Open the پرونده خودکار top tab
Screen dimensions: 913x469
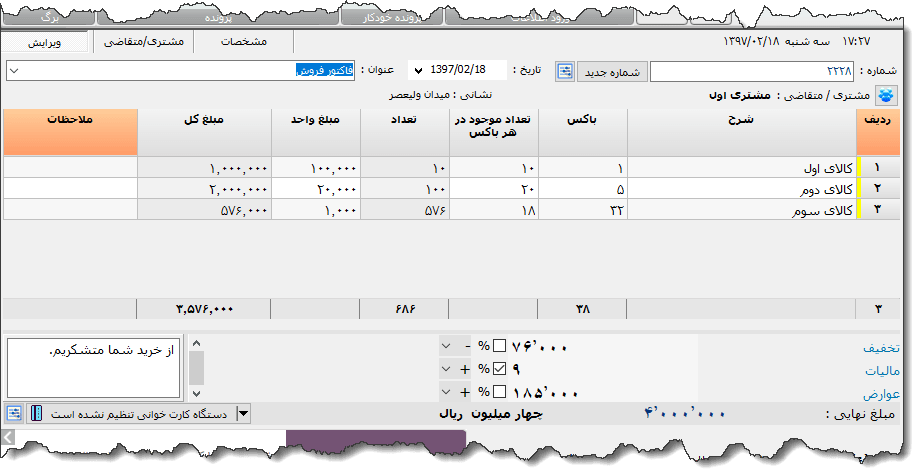pos(392,17)
